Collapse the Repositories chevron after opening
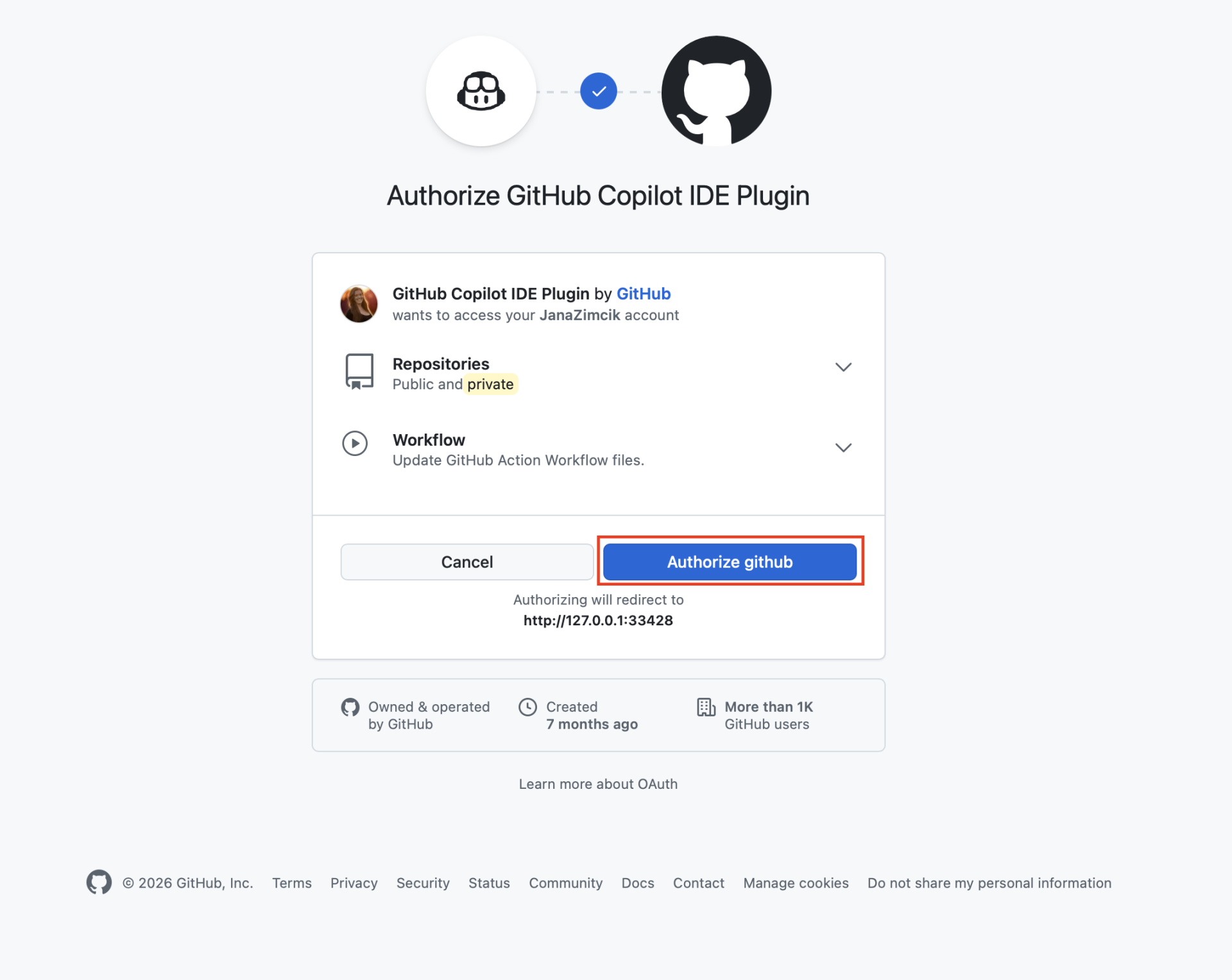Screen dimensions: 1232x980 pos(843,367)
